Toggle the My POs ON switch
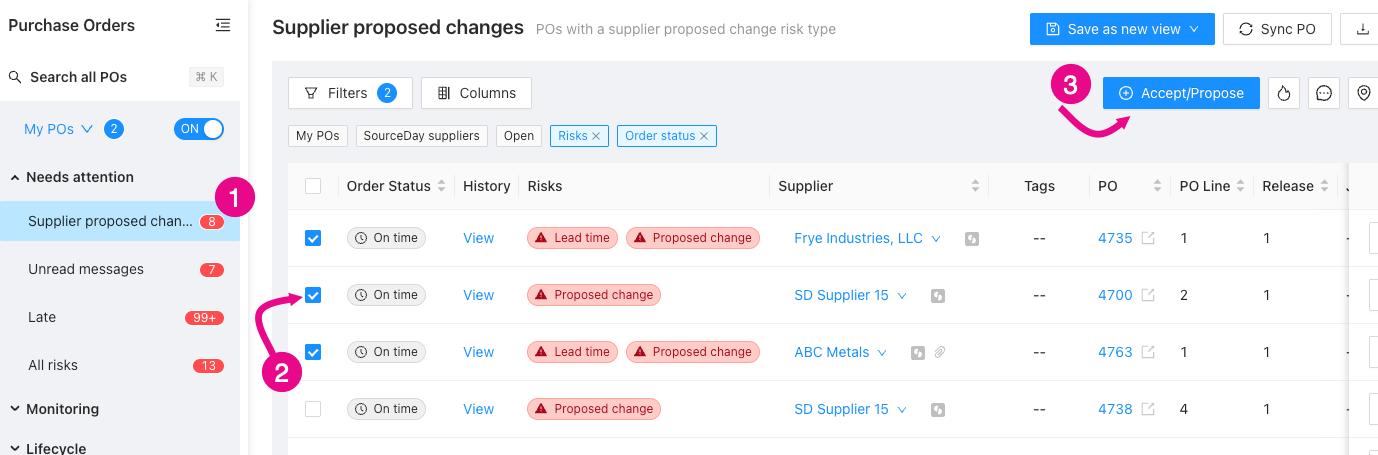The image size is (1378, 455). (x=199, y=128)
